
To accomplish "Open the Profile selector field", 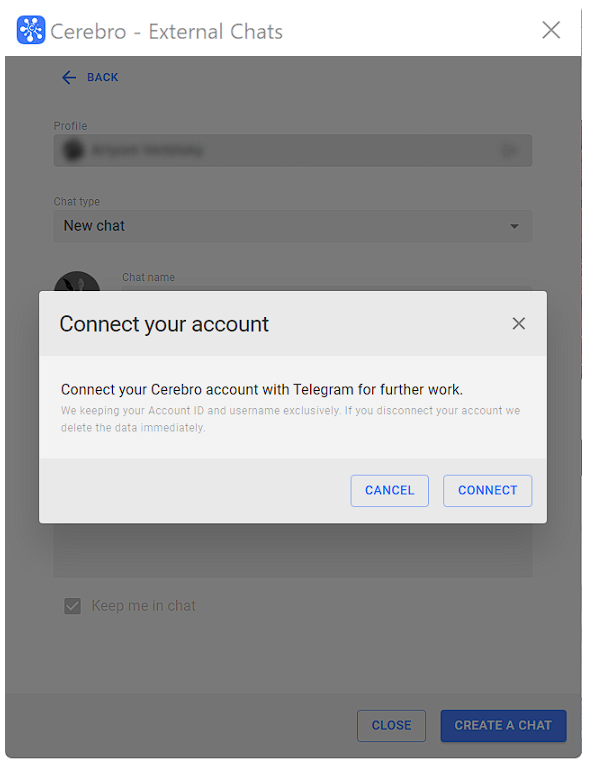I will point(293,150).
